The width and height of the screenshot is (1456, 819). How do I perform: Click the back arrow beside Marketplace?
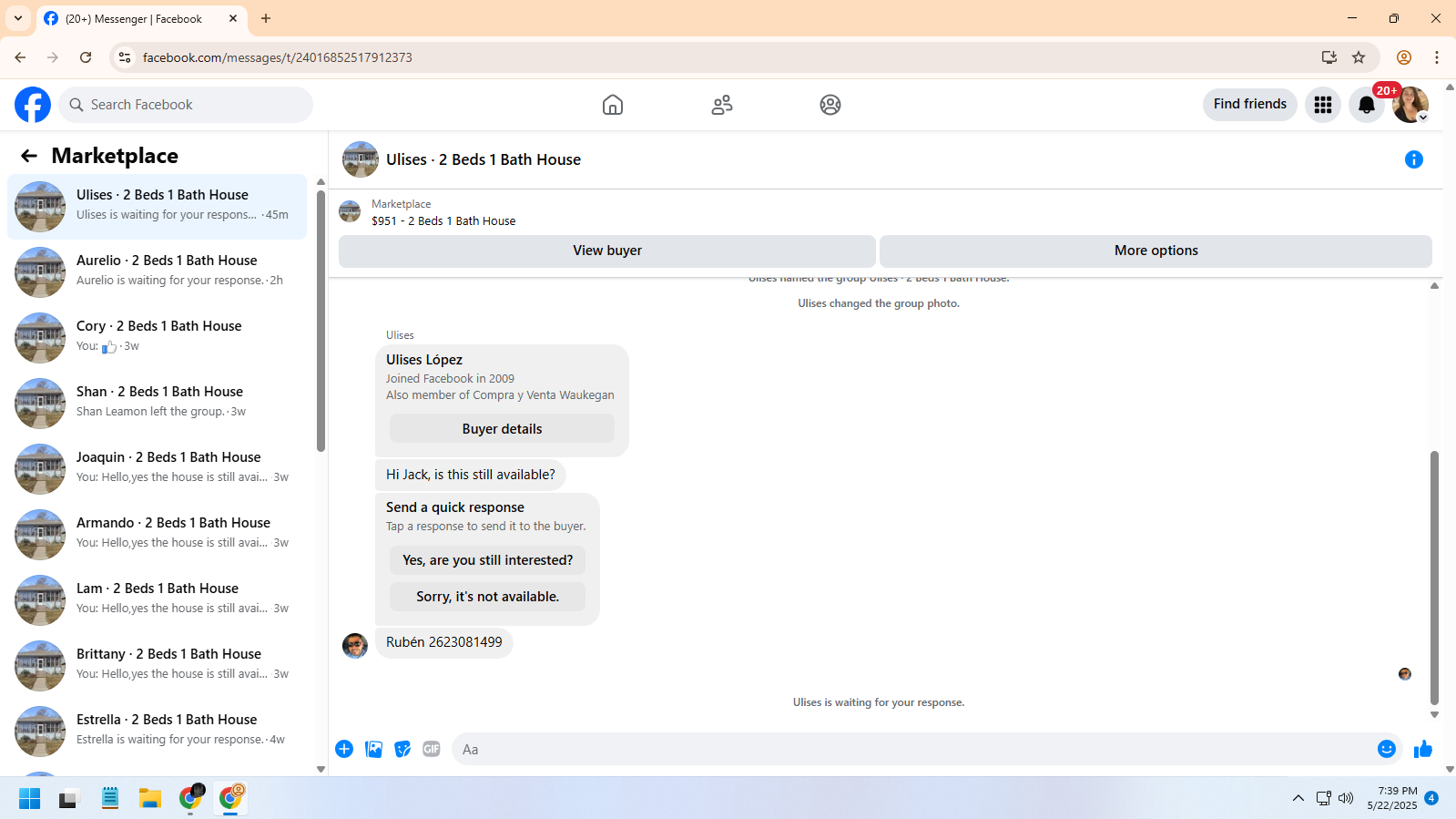[29, 156]
